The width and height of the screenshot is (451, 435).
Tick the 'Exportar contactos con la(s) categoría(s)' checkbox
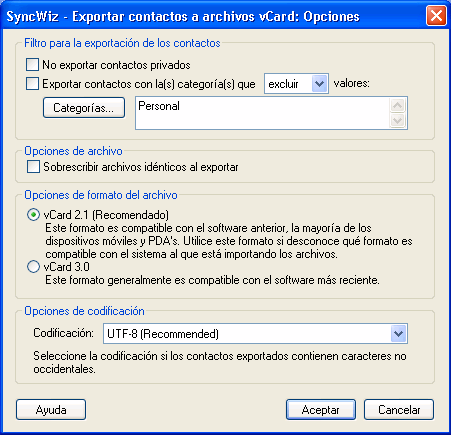coord(32,84)
